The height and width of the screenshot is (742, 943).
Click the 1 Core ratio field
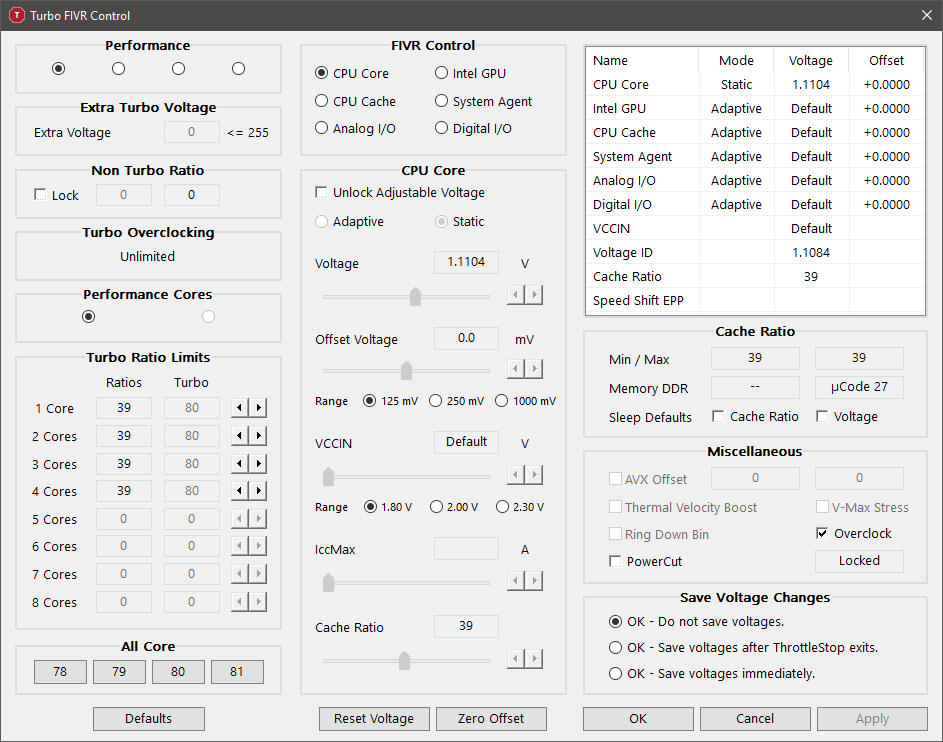point(124,408)
